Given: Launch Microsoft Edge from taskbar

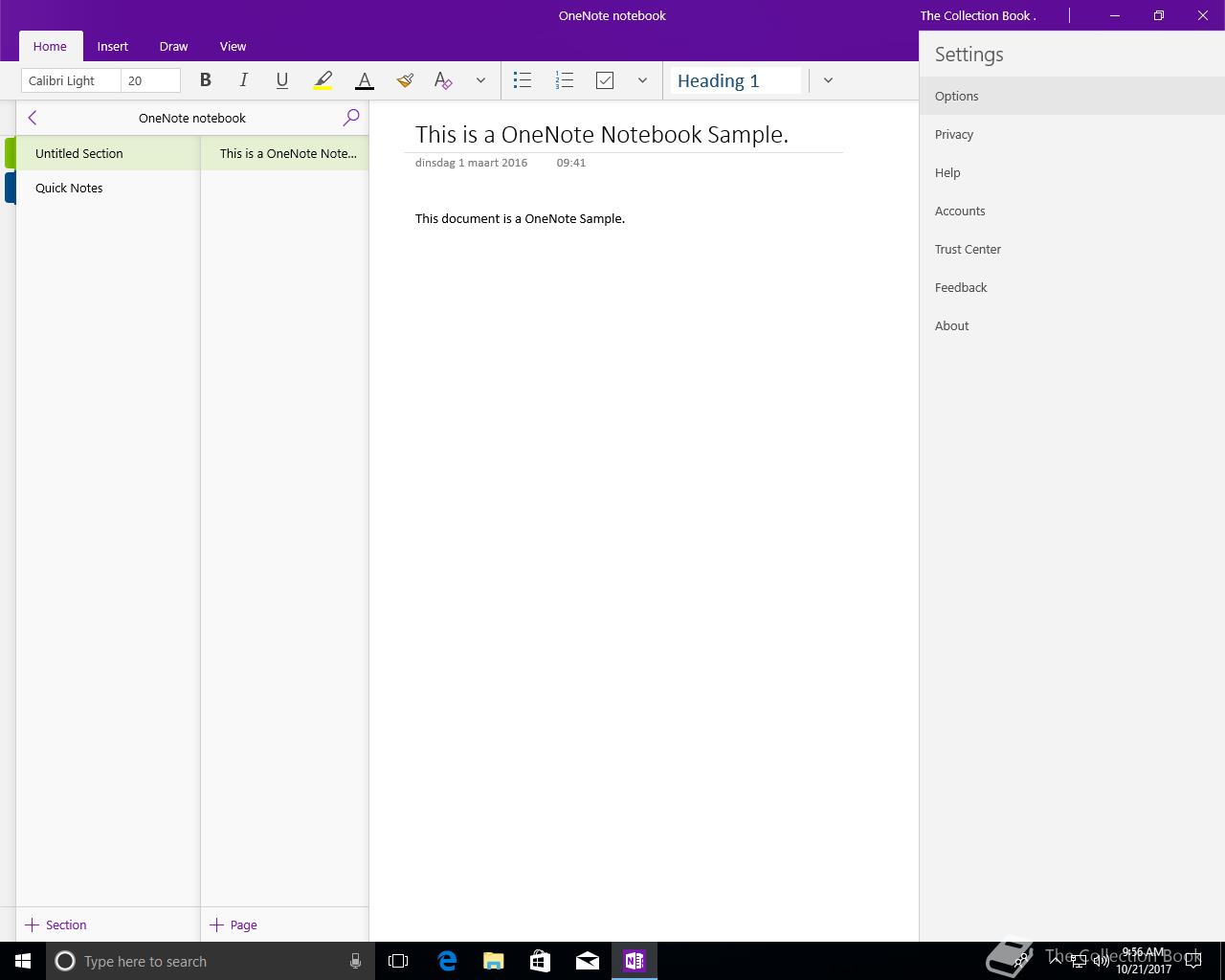Looking at the screenshot, I should (447, 961).
